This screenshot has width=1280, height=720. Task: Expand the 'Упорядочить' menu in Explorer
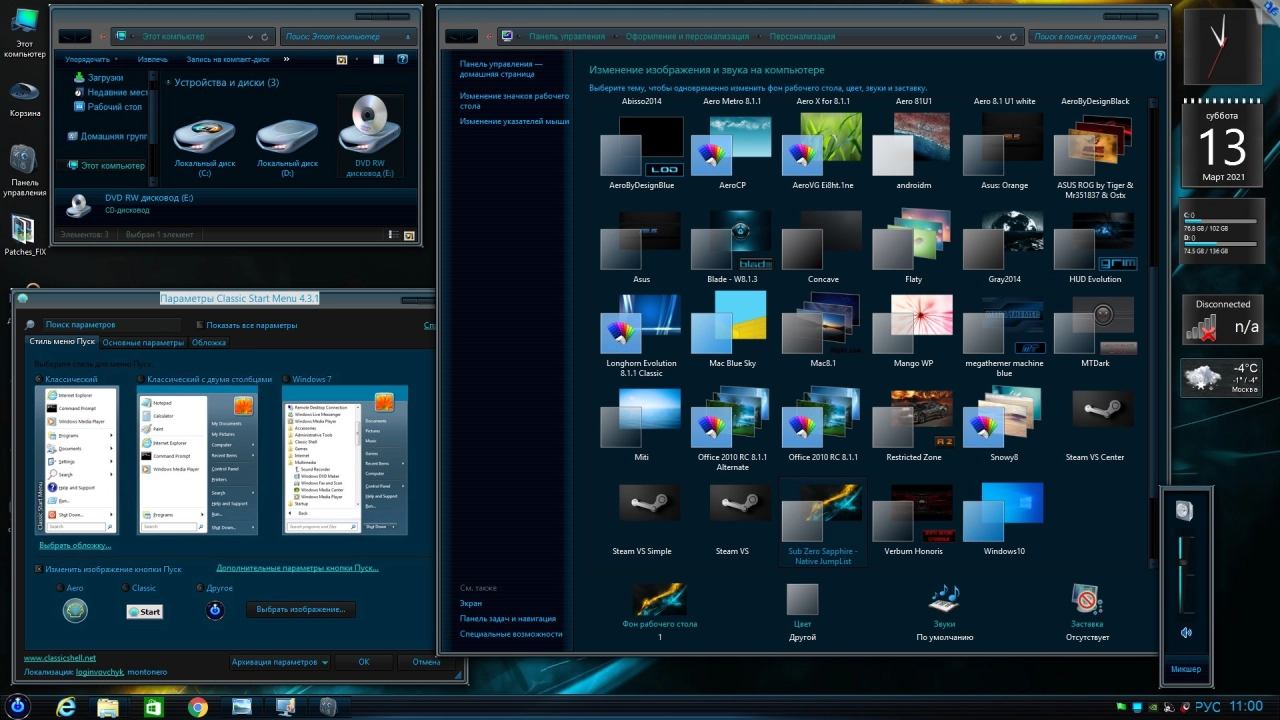92,59
